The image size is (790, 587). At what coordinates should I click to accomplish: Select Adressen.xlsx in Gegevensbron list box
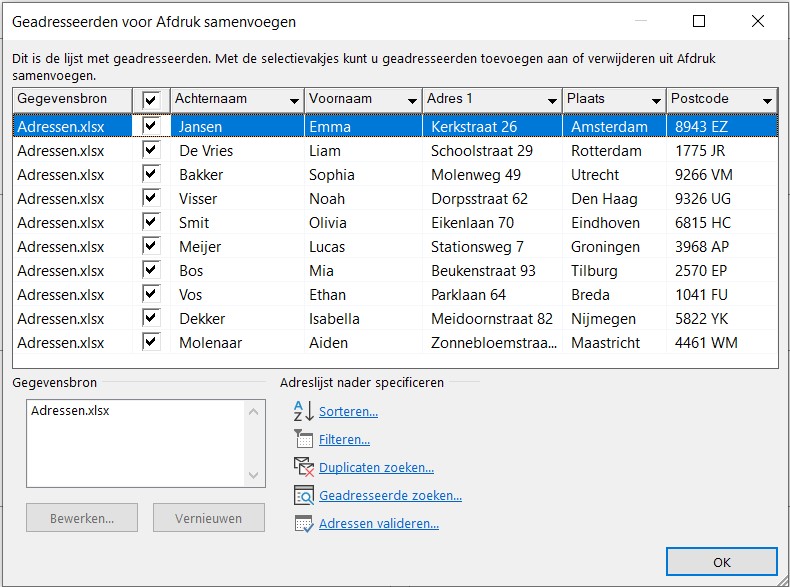[70, 411]
